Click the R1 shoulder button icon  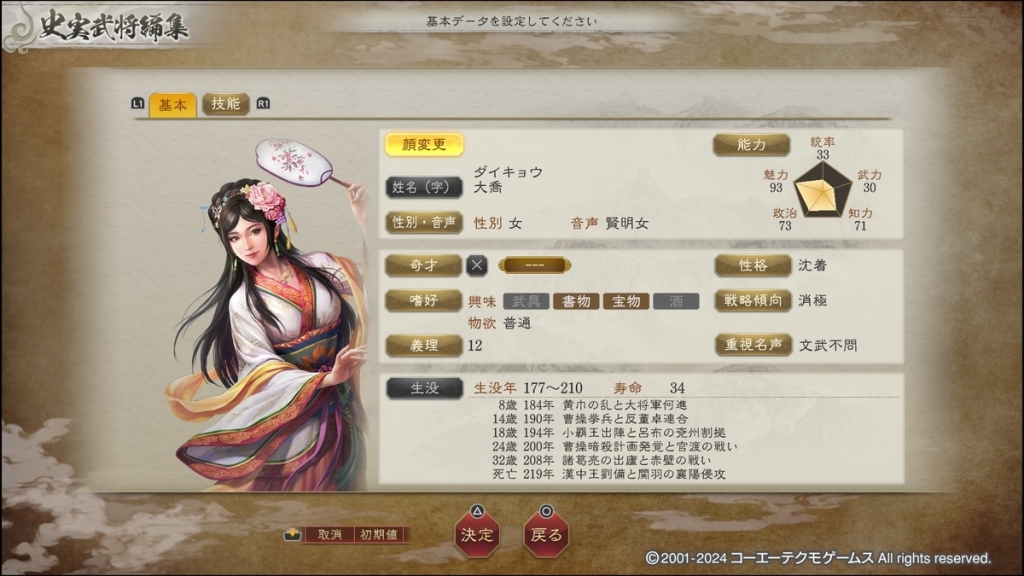point(263,104)
